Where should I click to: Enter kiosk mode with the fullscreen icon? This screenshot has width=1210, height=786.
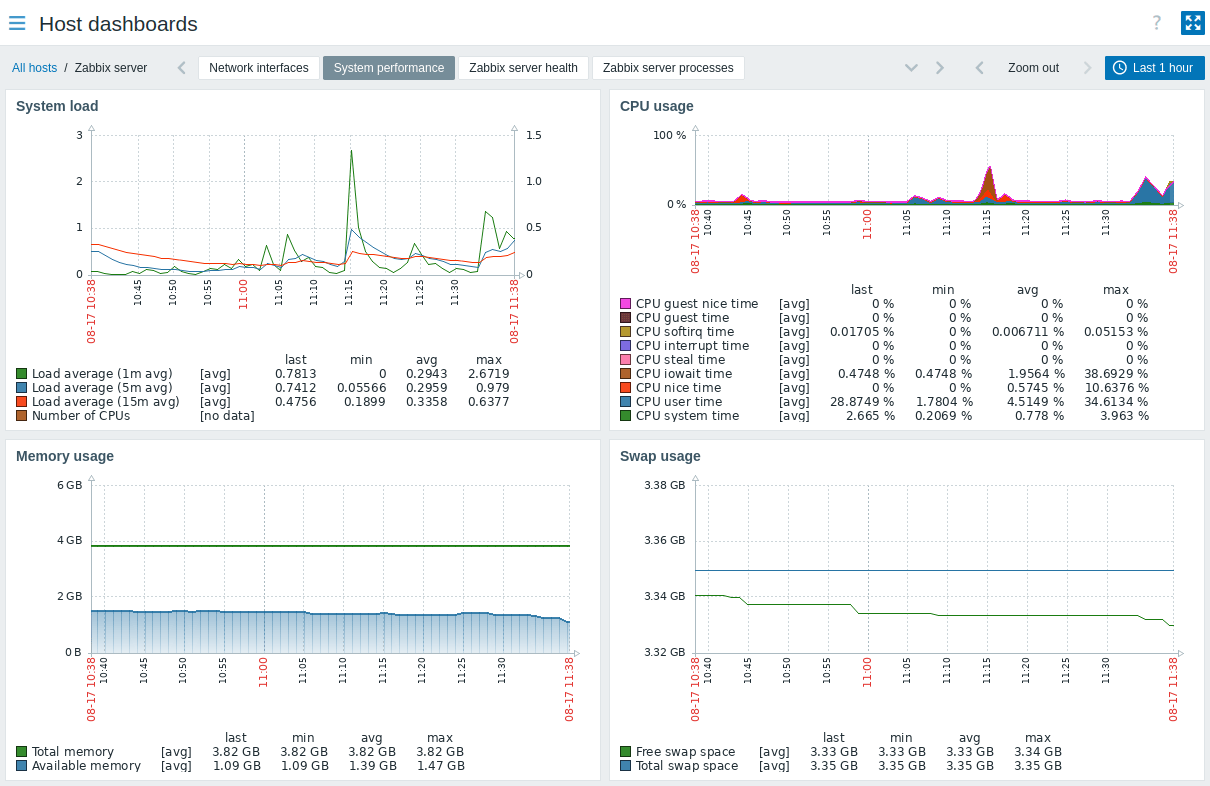coord(1192,22)
